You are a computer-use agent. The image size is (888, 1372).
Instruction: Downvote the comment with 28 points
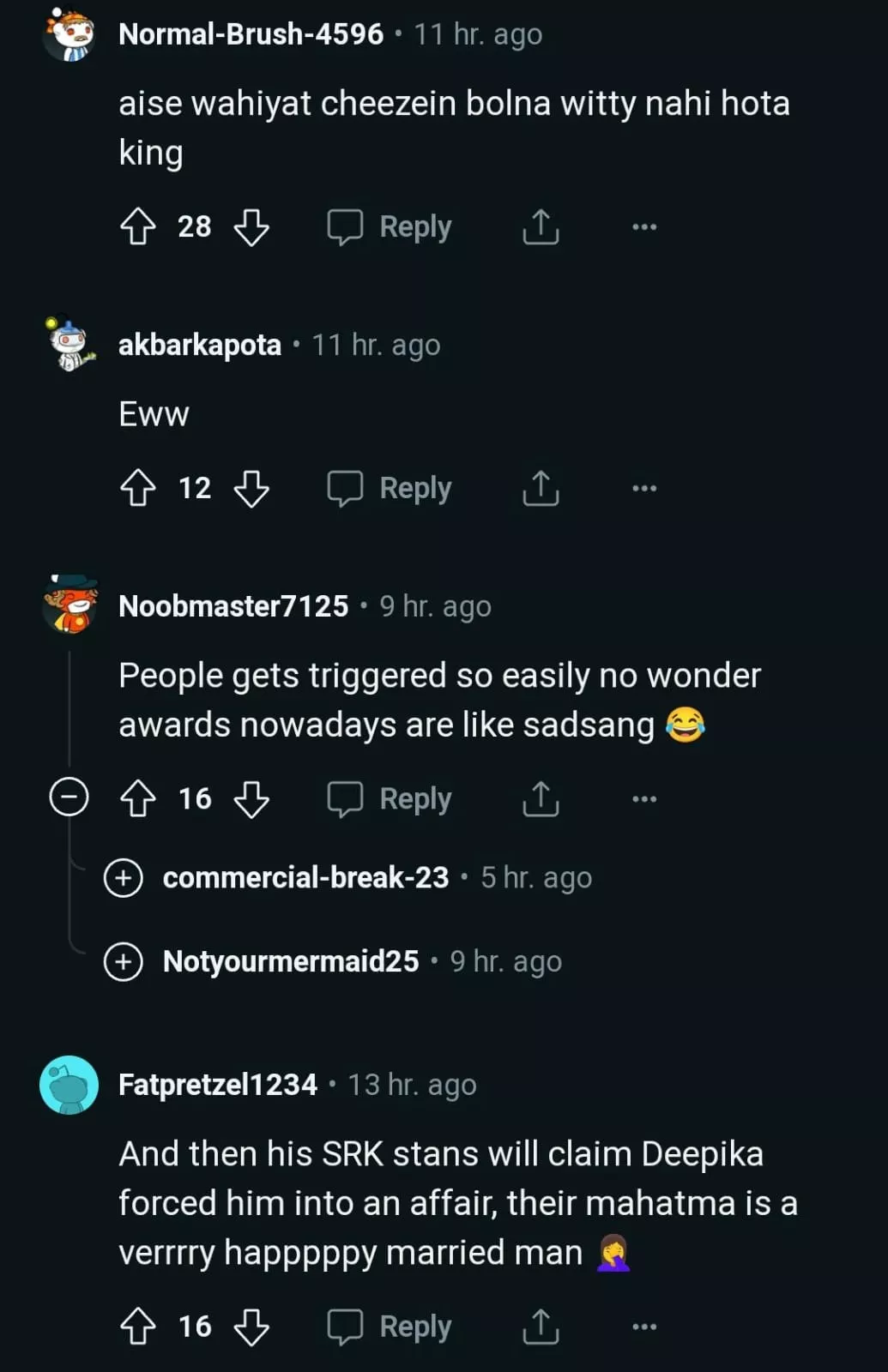[x=251, y=227]
